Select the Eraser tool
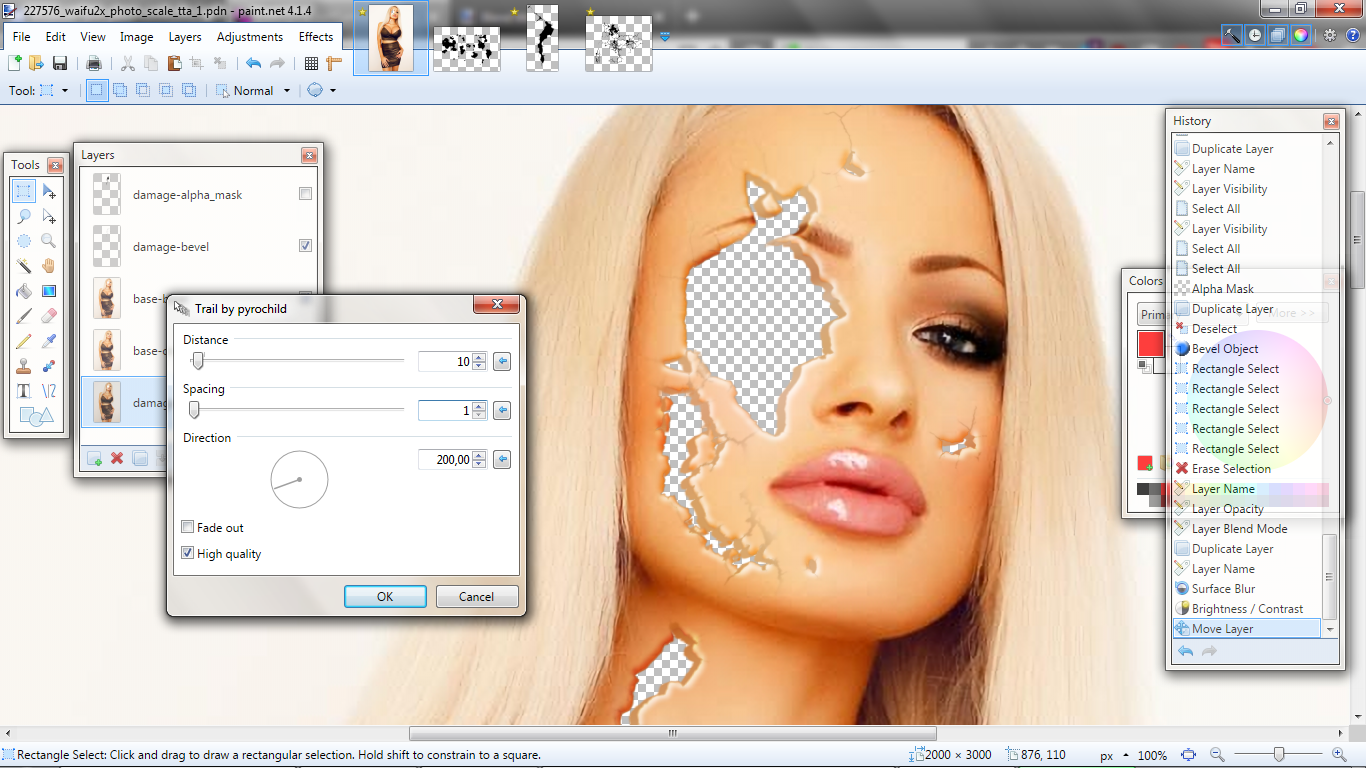Image resolution: width=1366 pixels, height=768 pixels. [x=49, y=316]
